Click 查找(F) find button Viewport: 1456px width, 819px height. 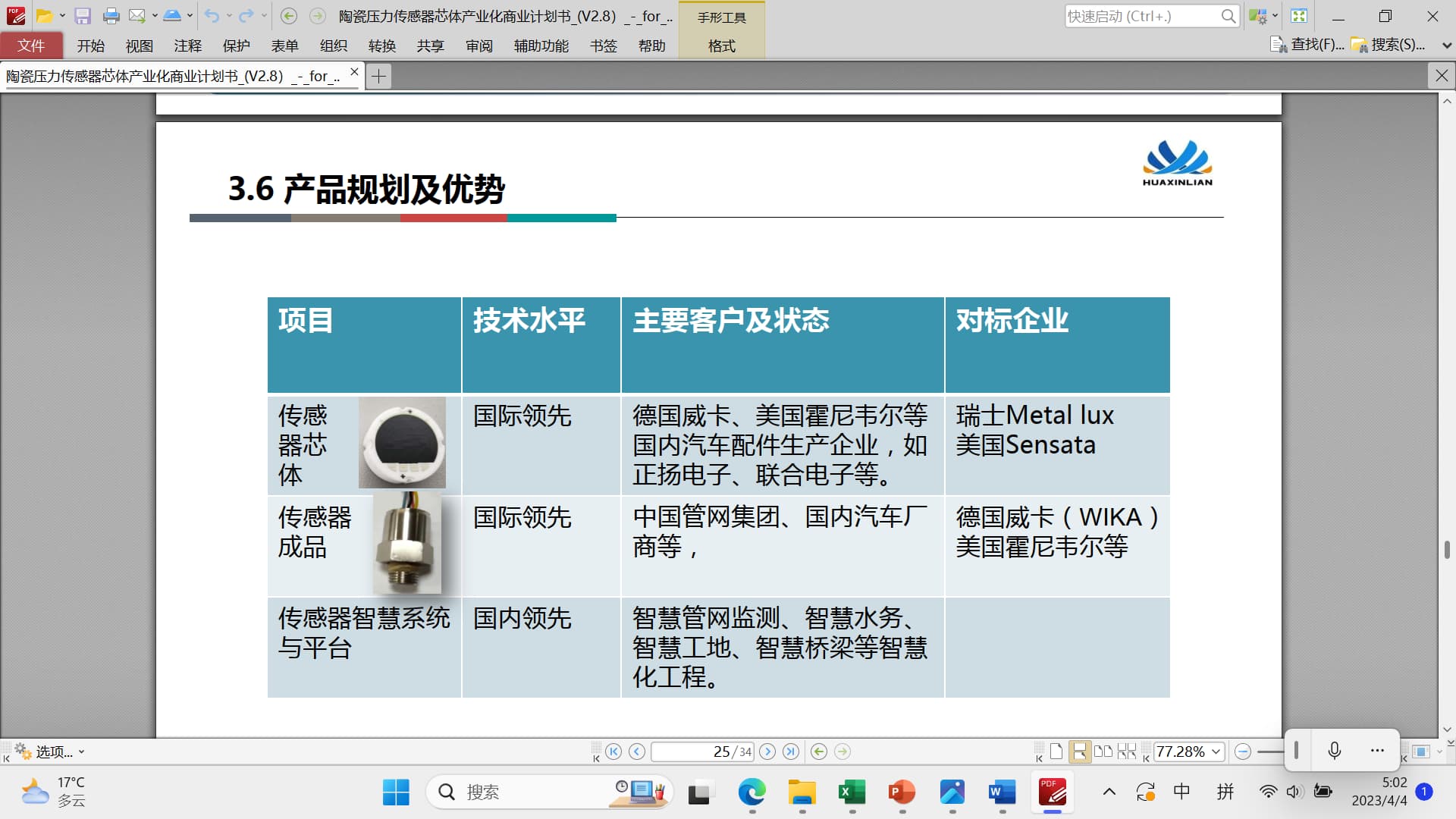pyautogui.click(x=1307, y=45)
